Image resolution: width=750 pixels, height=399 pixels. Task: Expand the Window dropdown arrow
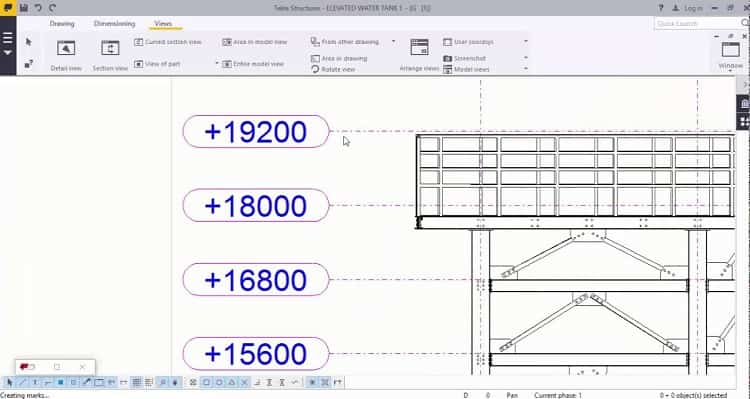pyautogui.click(x=730, y=71)
